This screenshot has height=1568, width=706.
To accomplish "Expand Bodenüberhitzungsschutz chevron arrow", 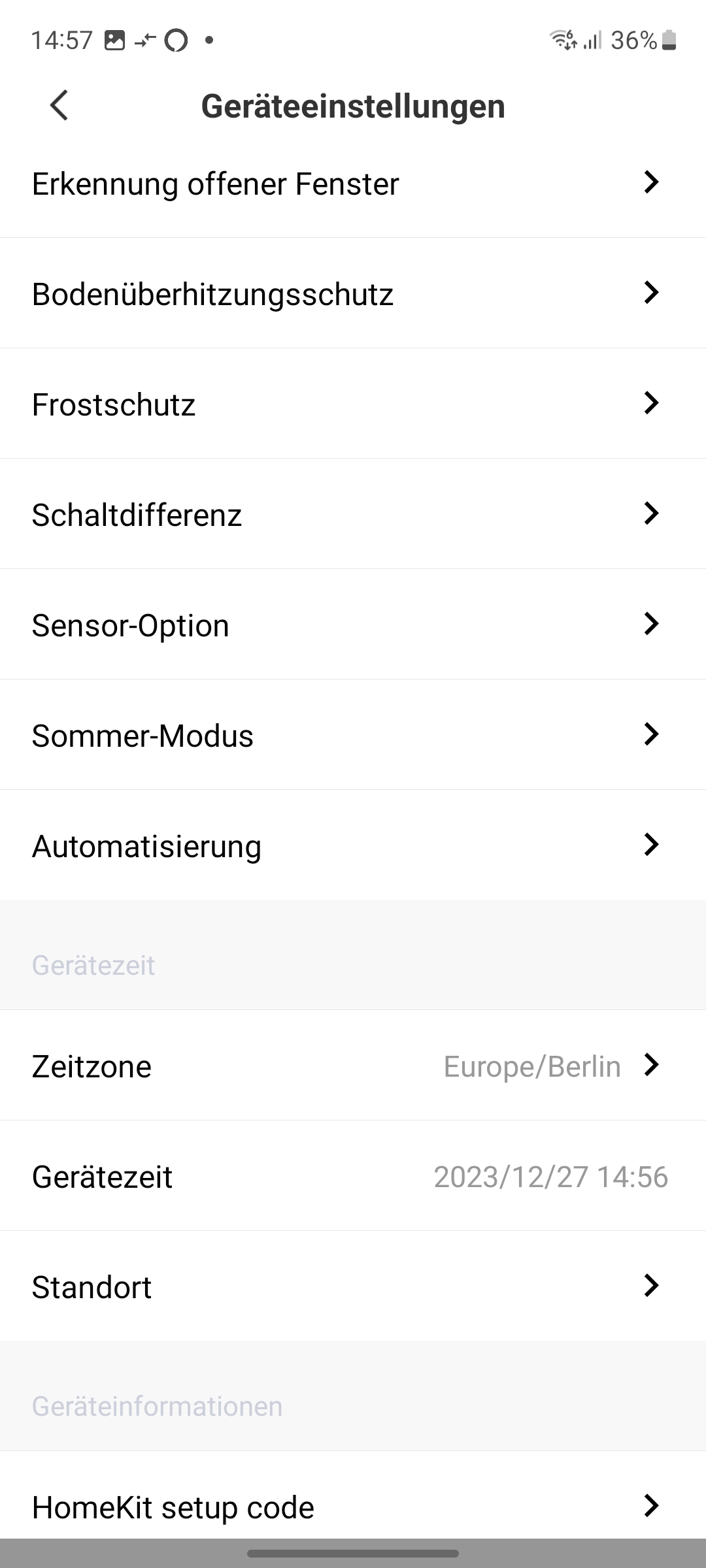I will (650, 293).
